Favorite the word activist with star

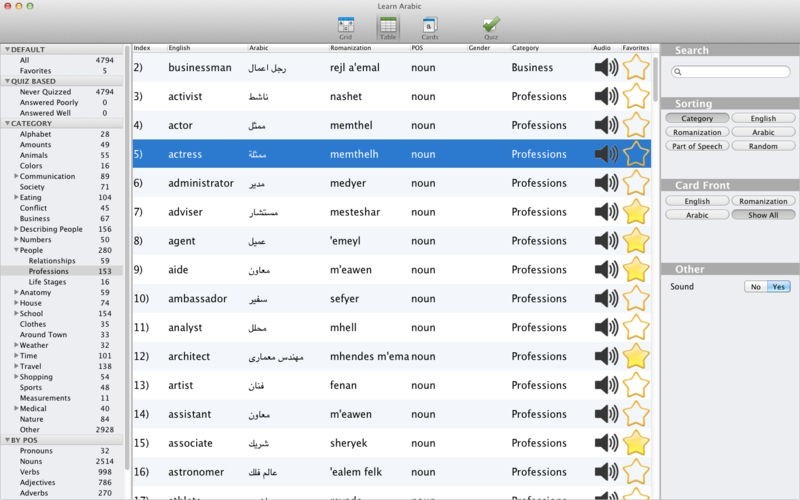(636, 97)
